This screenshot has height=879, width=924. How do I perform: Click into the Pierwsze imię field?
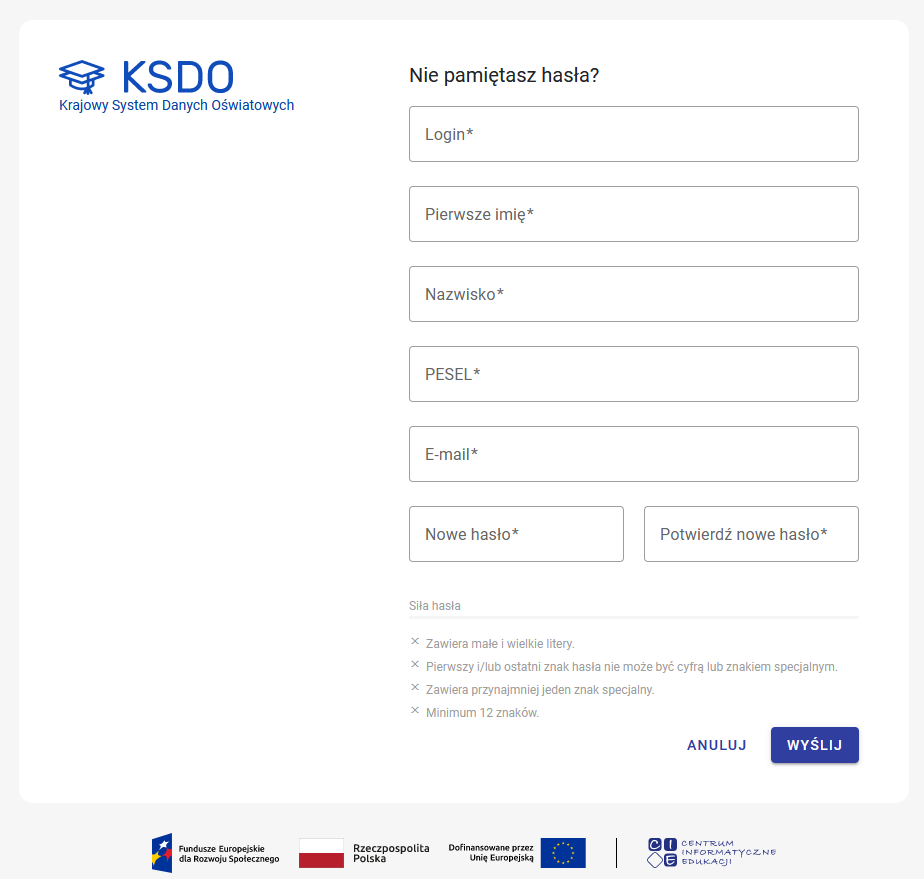633,214
